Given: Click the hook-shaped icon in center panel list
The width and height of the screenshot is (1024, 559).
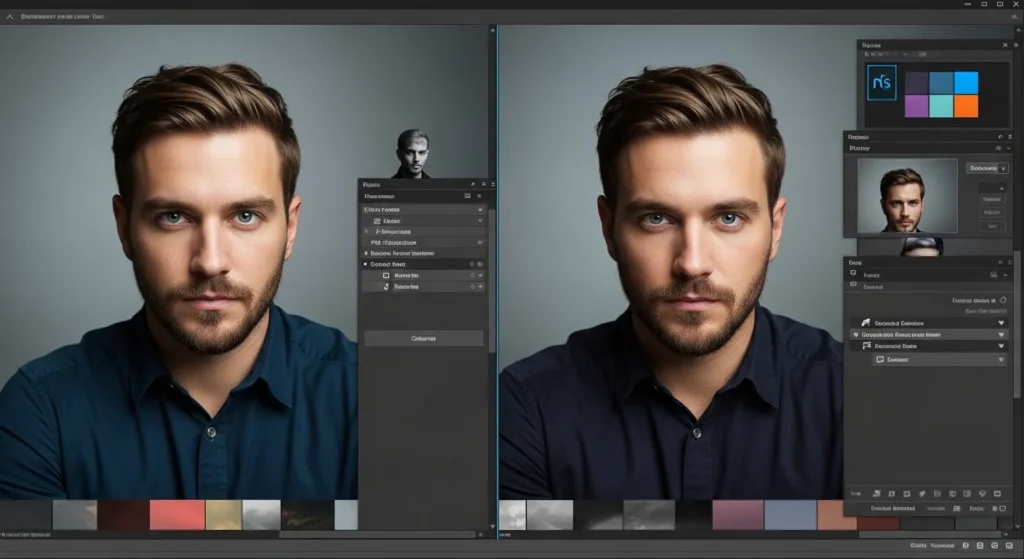Looking at the screenshot, I should click(386, 287).
